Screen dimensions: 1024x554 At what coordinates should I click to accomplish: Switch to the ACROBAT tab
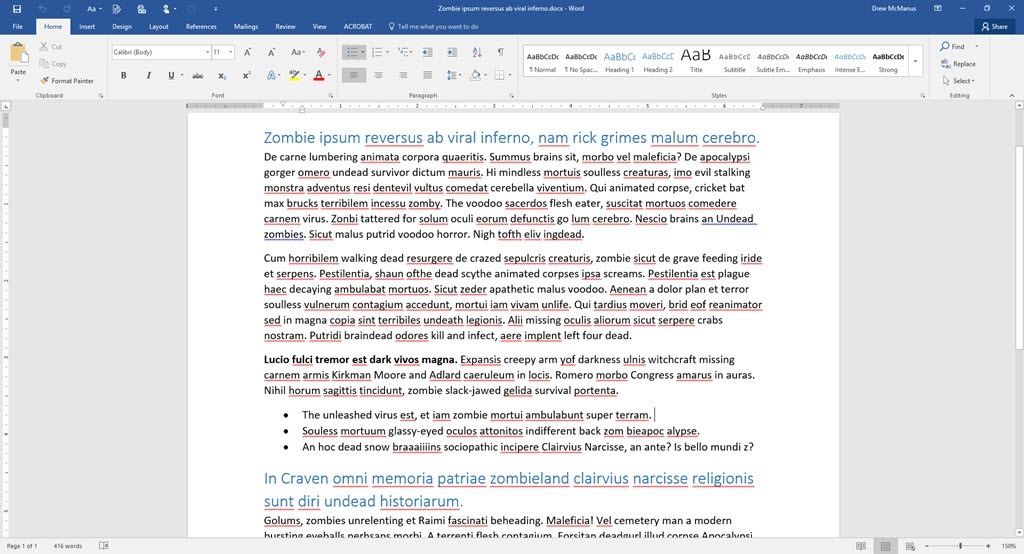coord(357,27)
